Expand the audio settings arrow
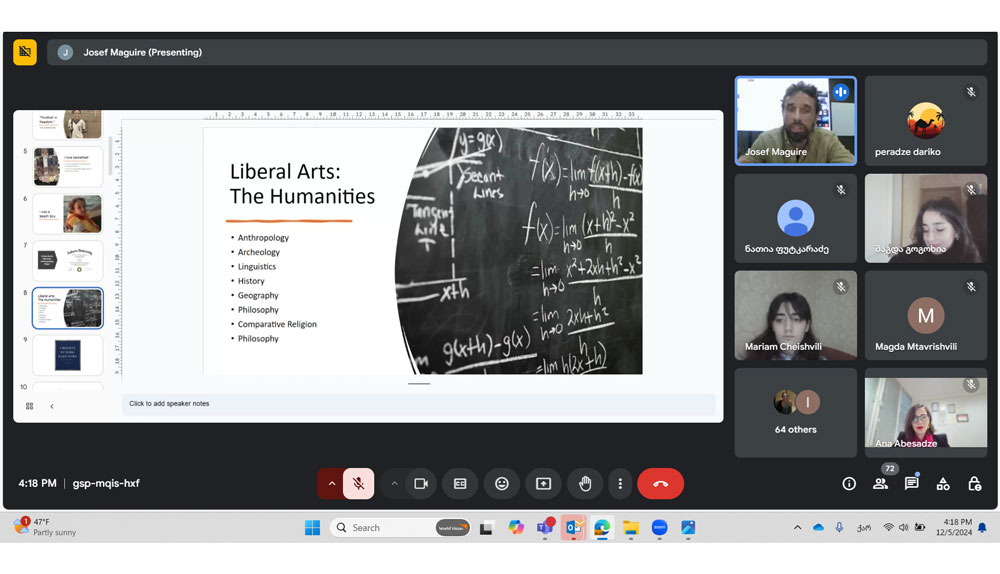 [x=331, y=484]
